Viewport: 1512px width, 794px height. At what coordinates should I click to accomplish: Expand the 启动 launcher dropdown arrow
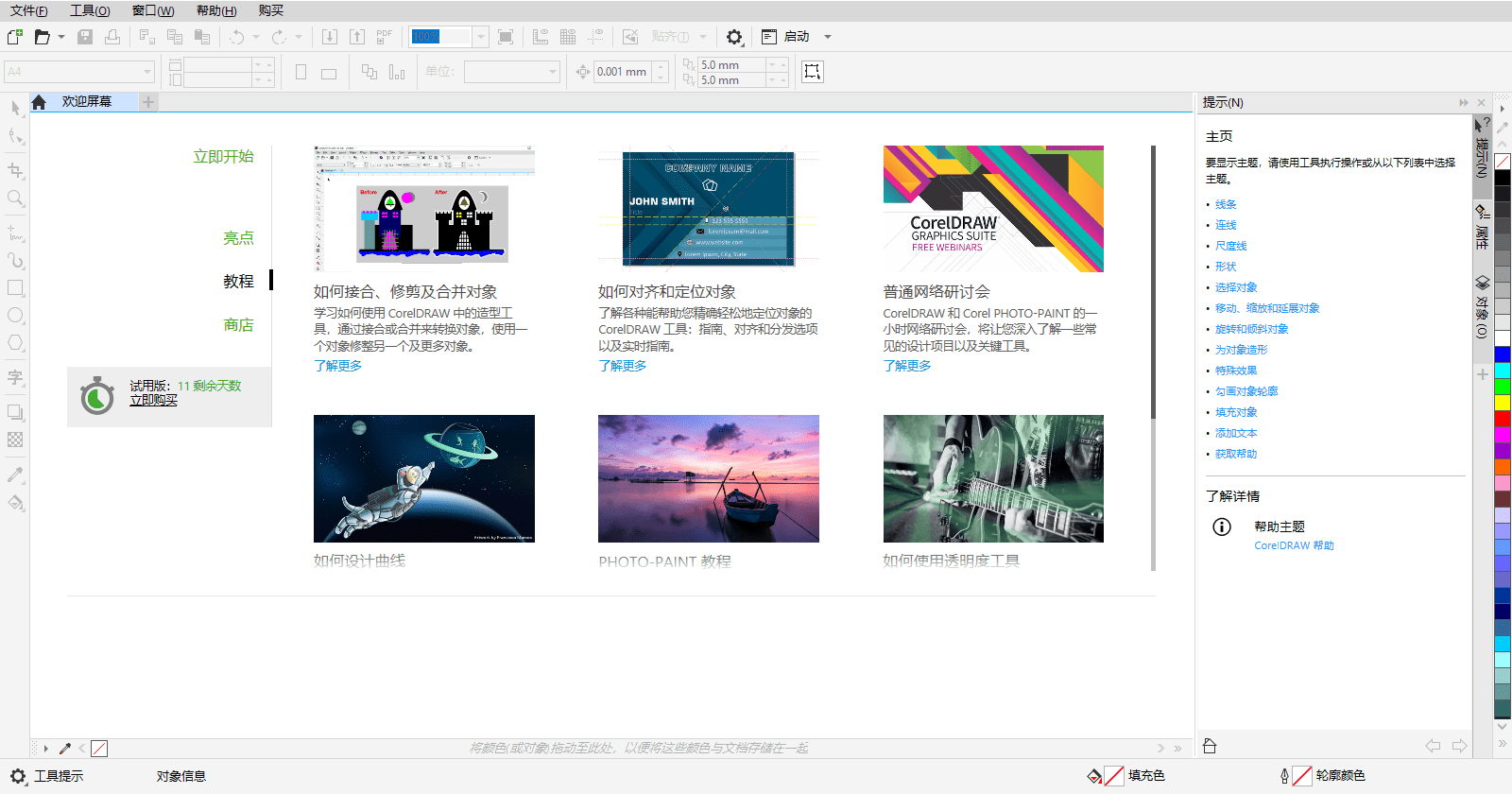pos(828,37)
